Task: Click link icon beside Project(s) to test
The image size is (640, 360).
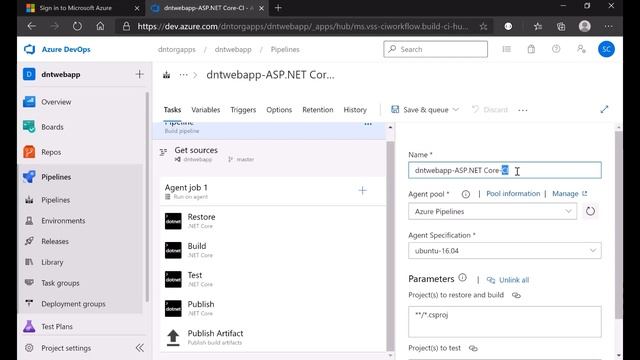Action: click(473, 348)
